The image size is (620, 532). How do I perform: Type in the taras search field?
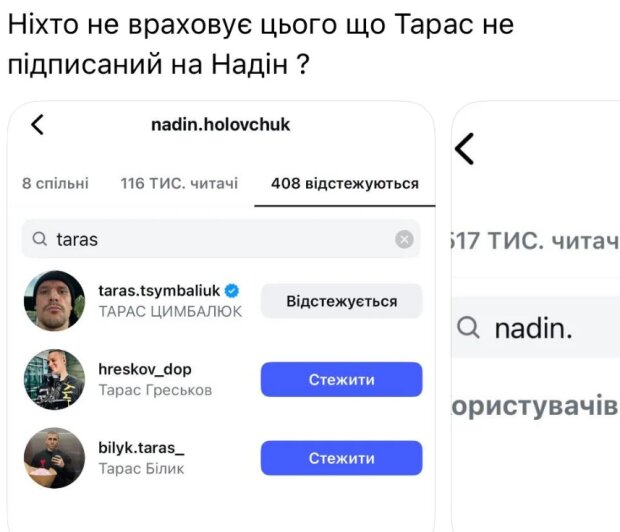click(220, 240)
